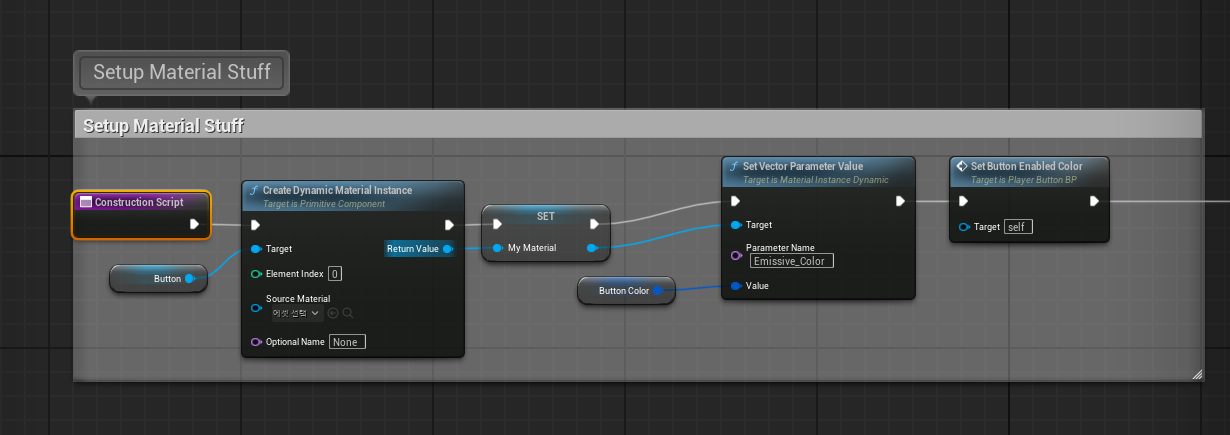Viewport: 1230px width, 435px height.
Task: Select Create Dynamic Material Instance node header
Action: (353, 196)
